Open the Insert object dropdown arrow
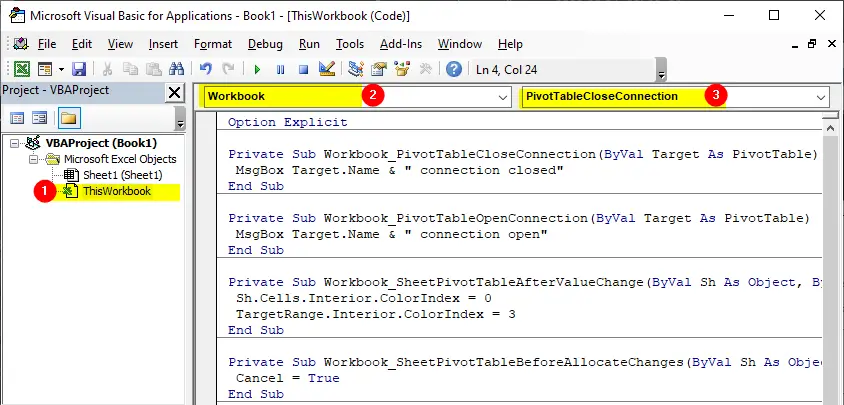 pyautogui.click(x=61, y=69)
